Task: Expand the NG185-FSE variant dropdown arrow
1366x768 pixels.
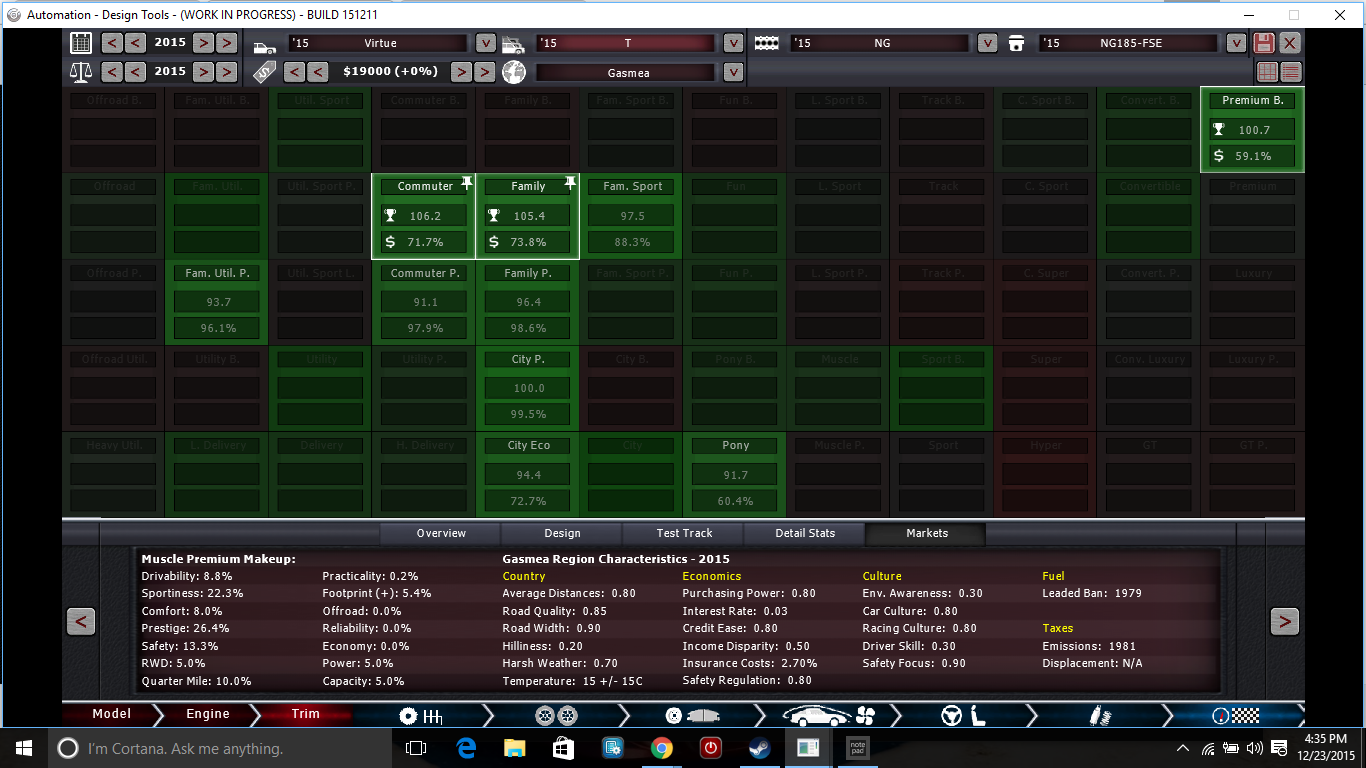Action: 1236,43
